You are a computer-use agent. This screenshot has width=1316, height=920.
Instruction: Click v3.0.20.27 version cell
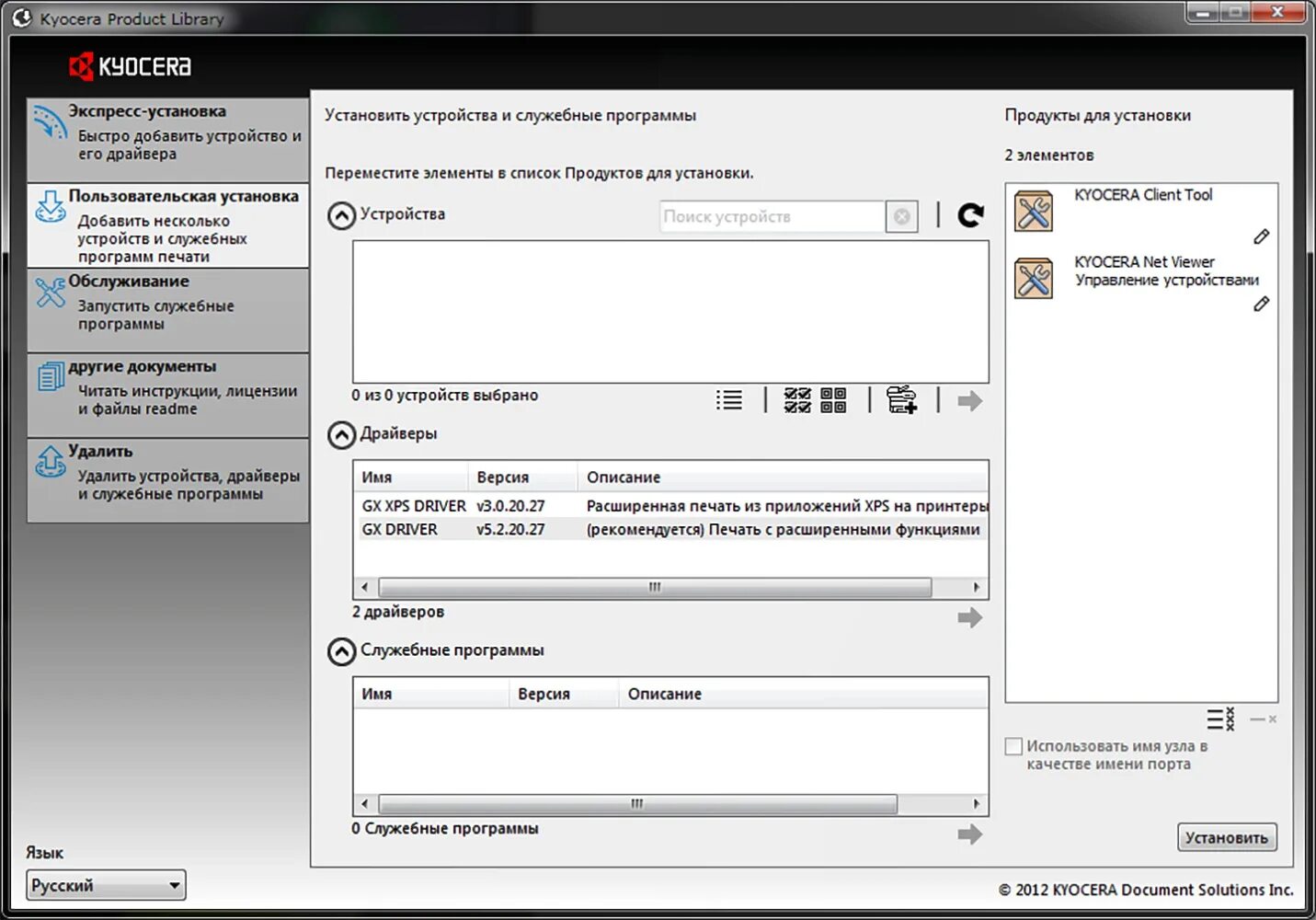point(510,506)
